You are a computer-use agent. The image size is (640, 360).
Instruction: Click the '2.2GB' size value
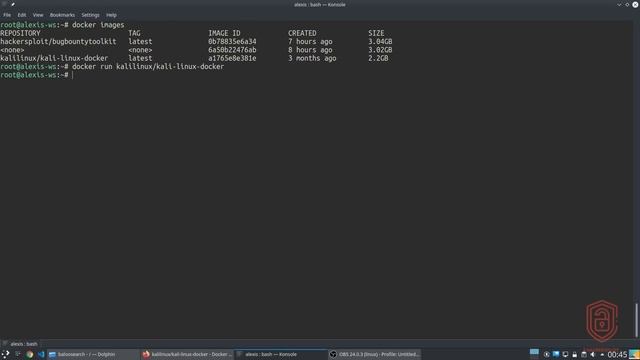coord(378,58)
